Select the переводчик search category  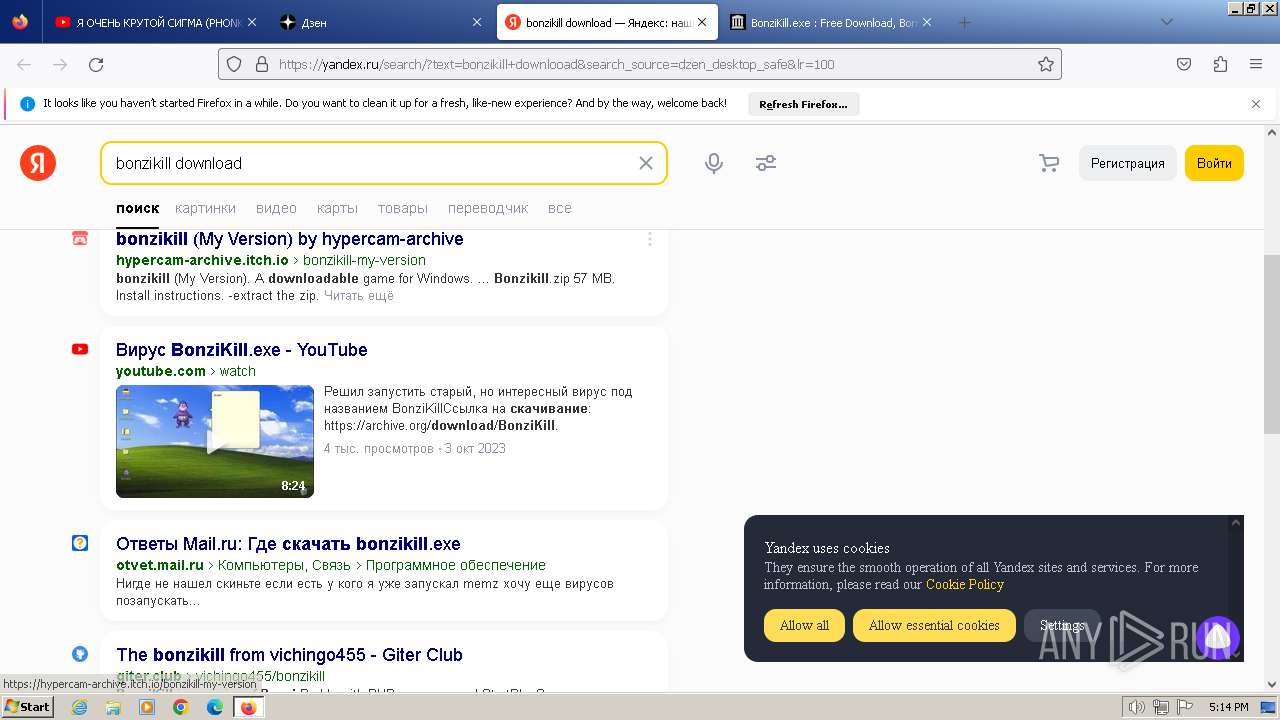pos(488,208)
